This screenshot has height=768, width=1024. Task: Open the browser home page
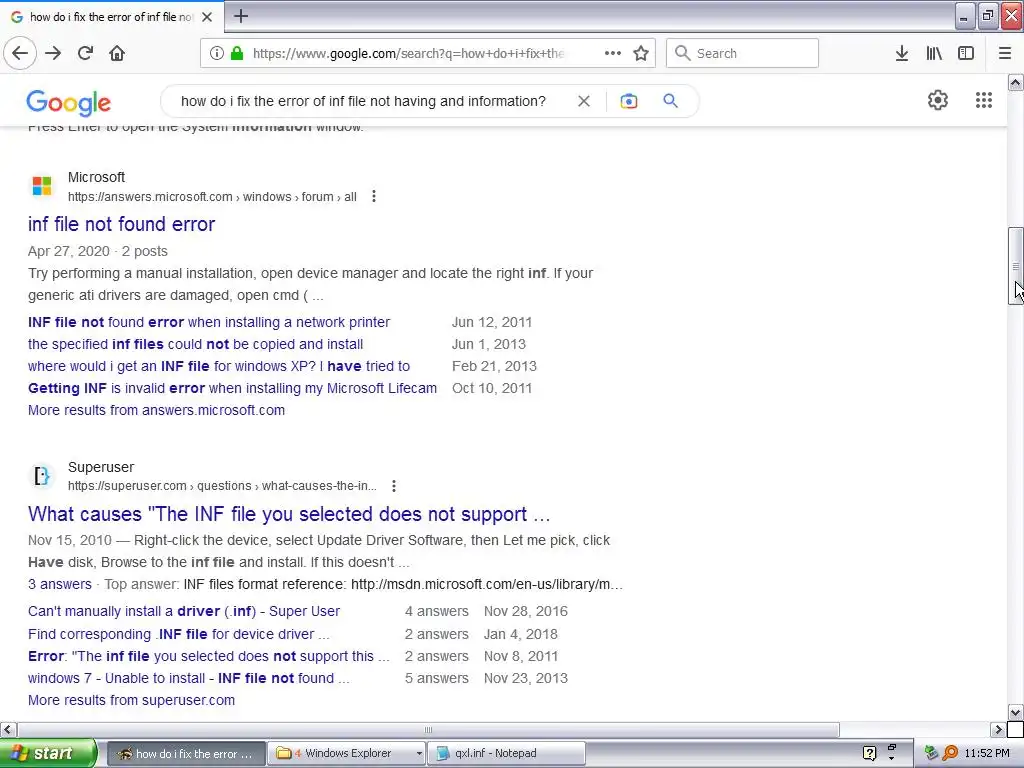coord(117,53)
